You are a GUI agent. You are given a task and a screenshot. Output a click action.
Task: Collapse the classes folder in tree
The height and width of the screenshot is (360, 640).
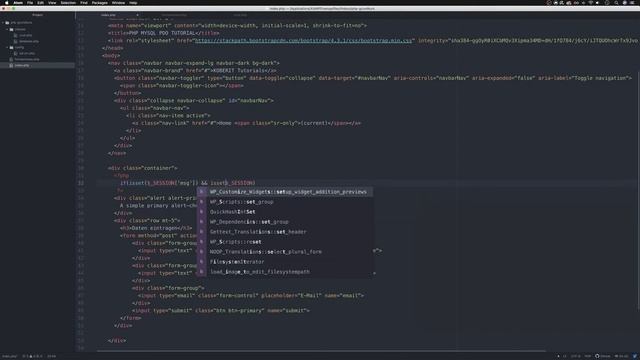tap(7, 29)
